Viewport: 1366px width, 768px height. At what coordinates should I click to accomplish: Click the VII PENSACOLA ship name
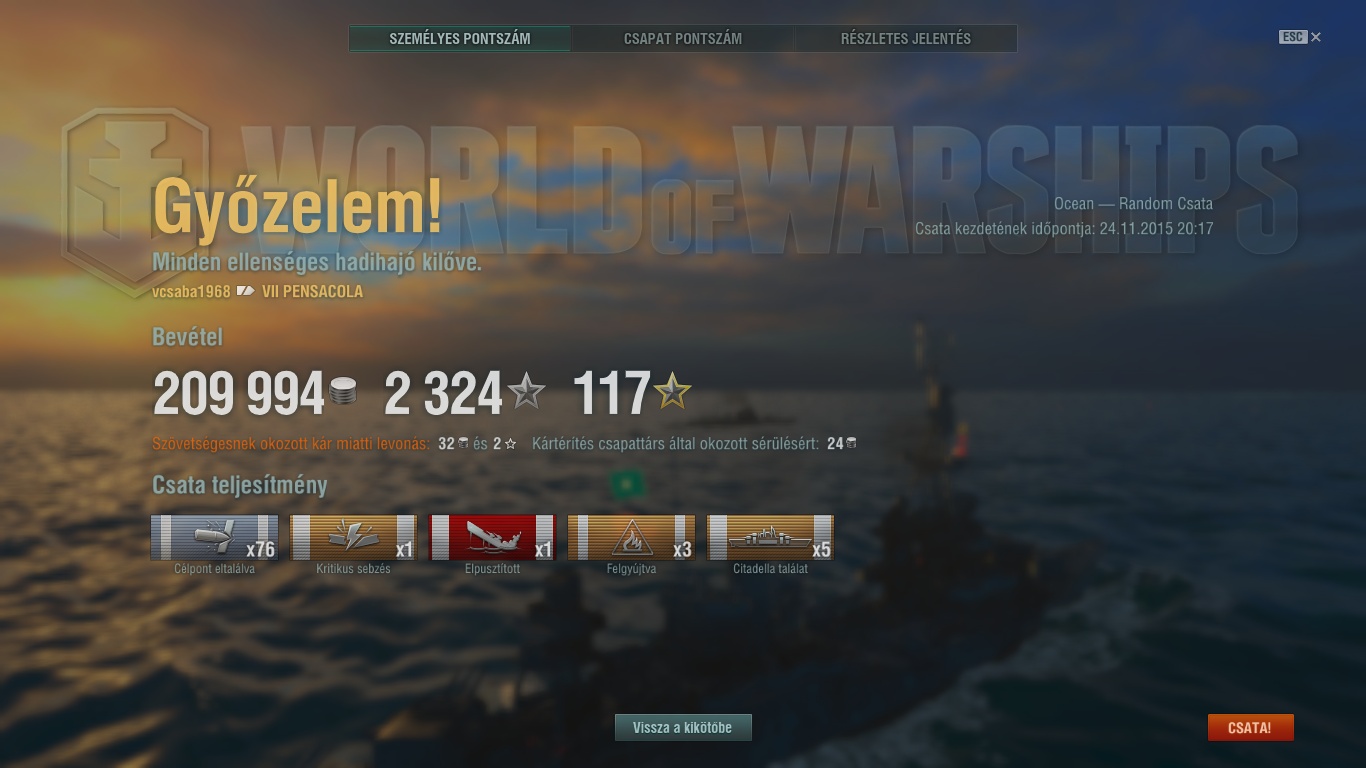click(312, 292)
